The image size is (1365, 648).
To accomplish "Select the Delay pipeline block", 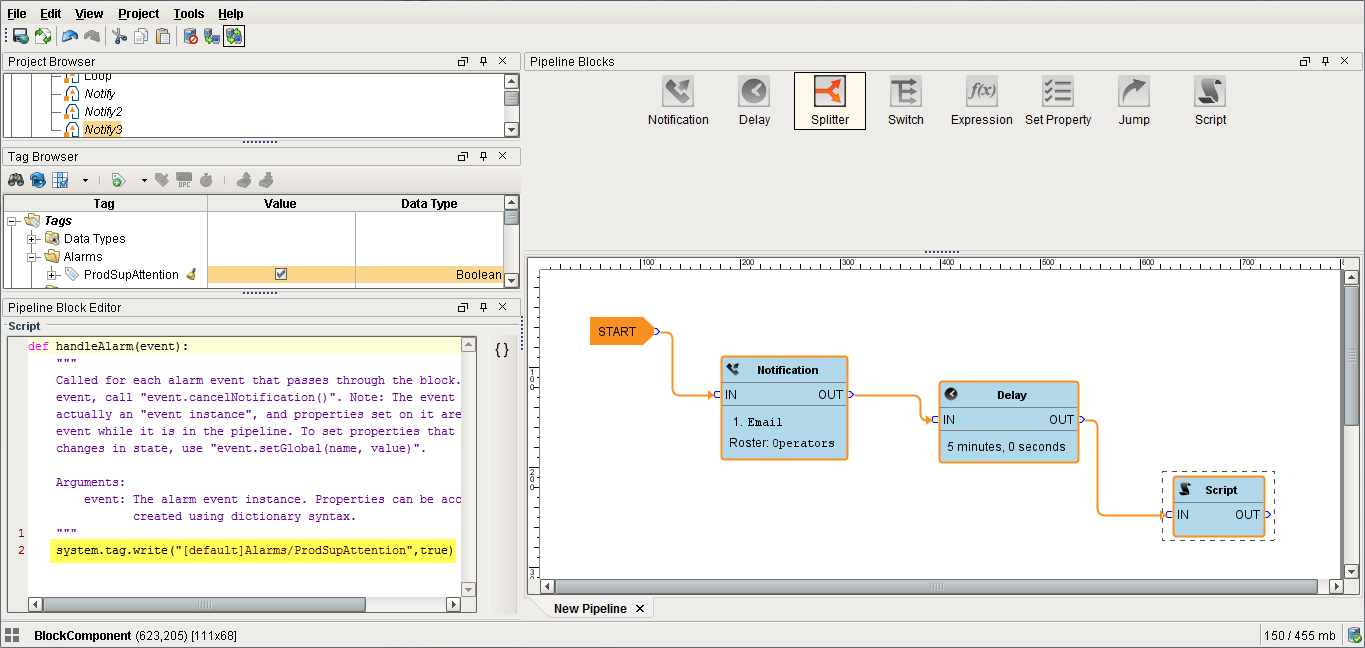I will [754, 101].
